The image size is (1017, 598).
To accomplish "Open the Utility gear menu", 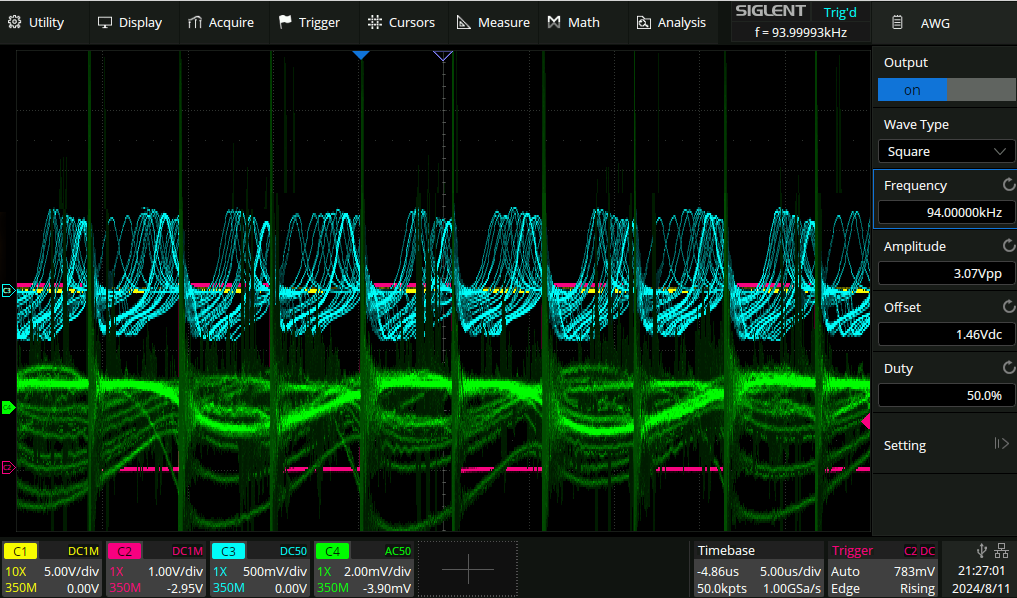I will click(35, 22).
